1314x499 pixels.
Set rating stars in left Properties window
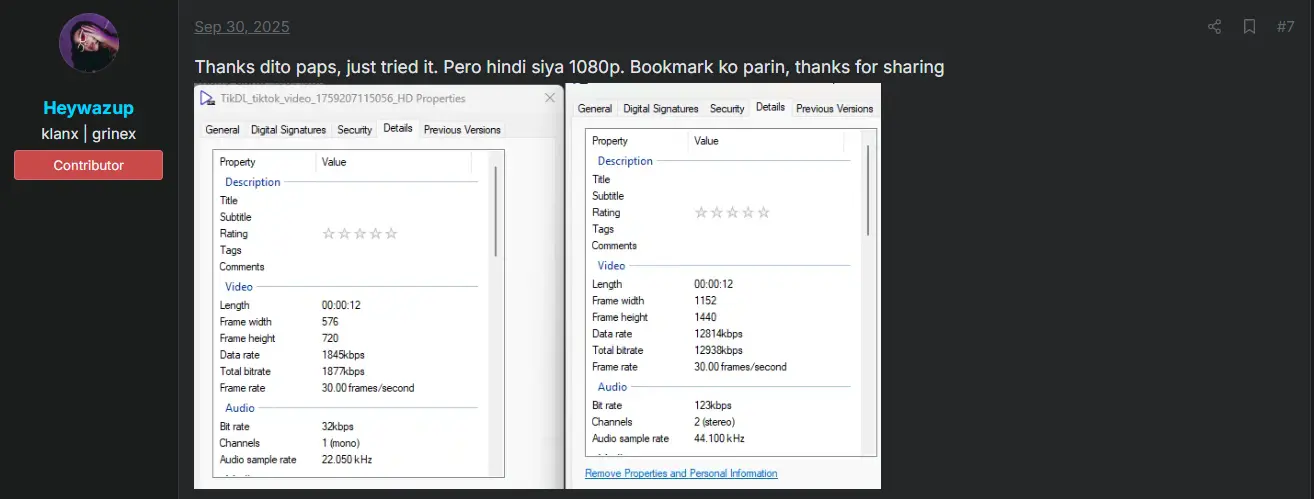[x=359, y=233]
